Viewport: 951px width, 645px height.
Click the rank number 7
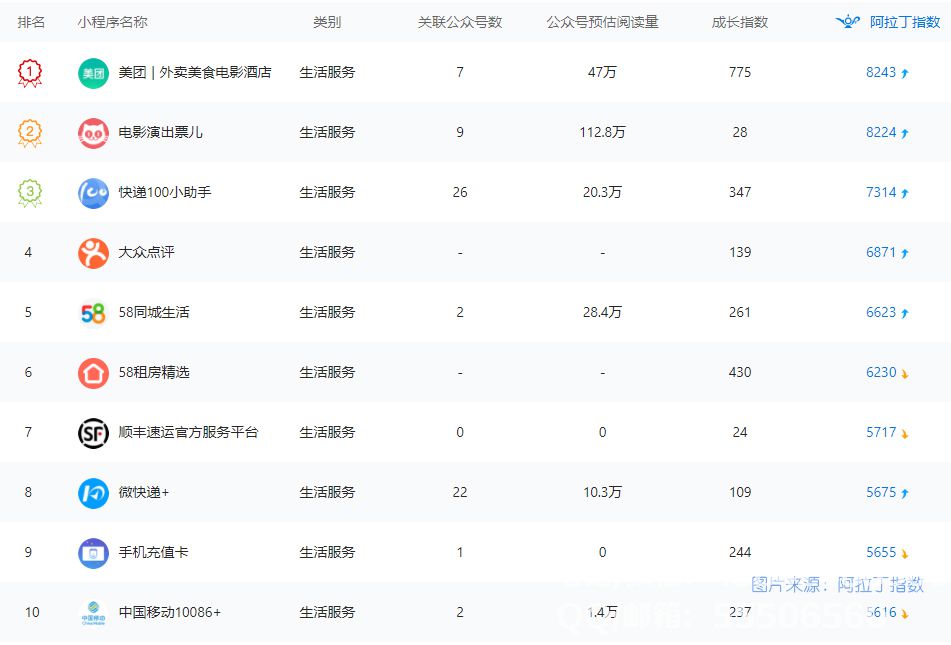(28, 433)
